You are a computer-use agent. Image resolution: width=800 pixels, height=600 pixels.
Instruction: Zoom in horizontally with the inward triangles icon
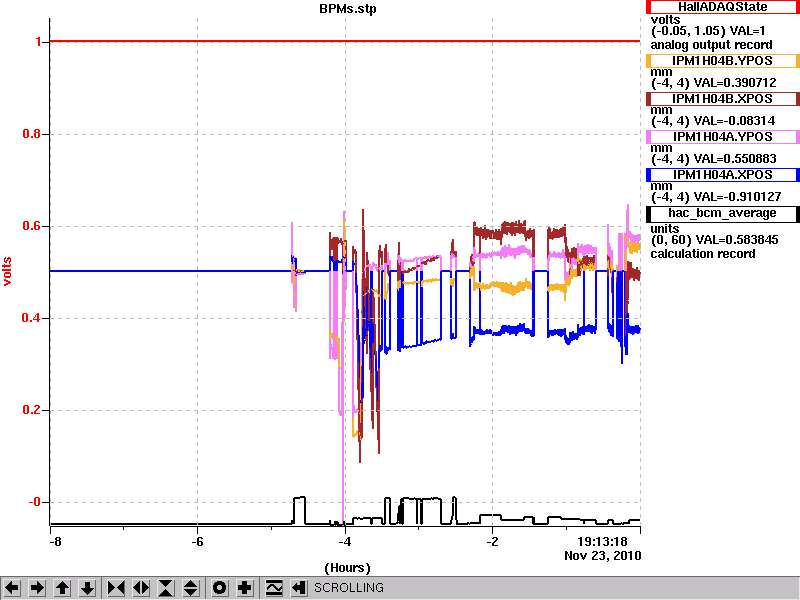point(116,588)
